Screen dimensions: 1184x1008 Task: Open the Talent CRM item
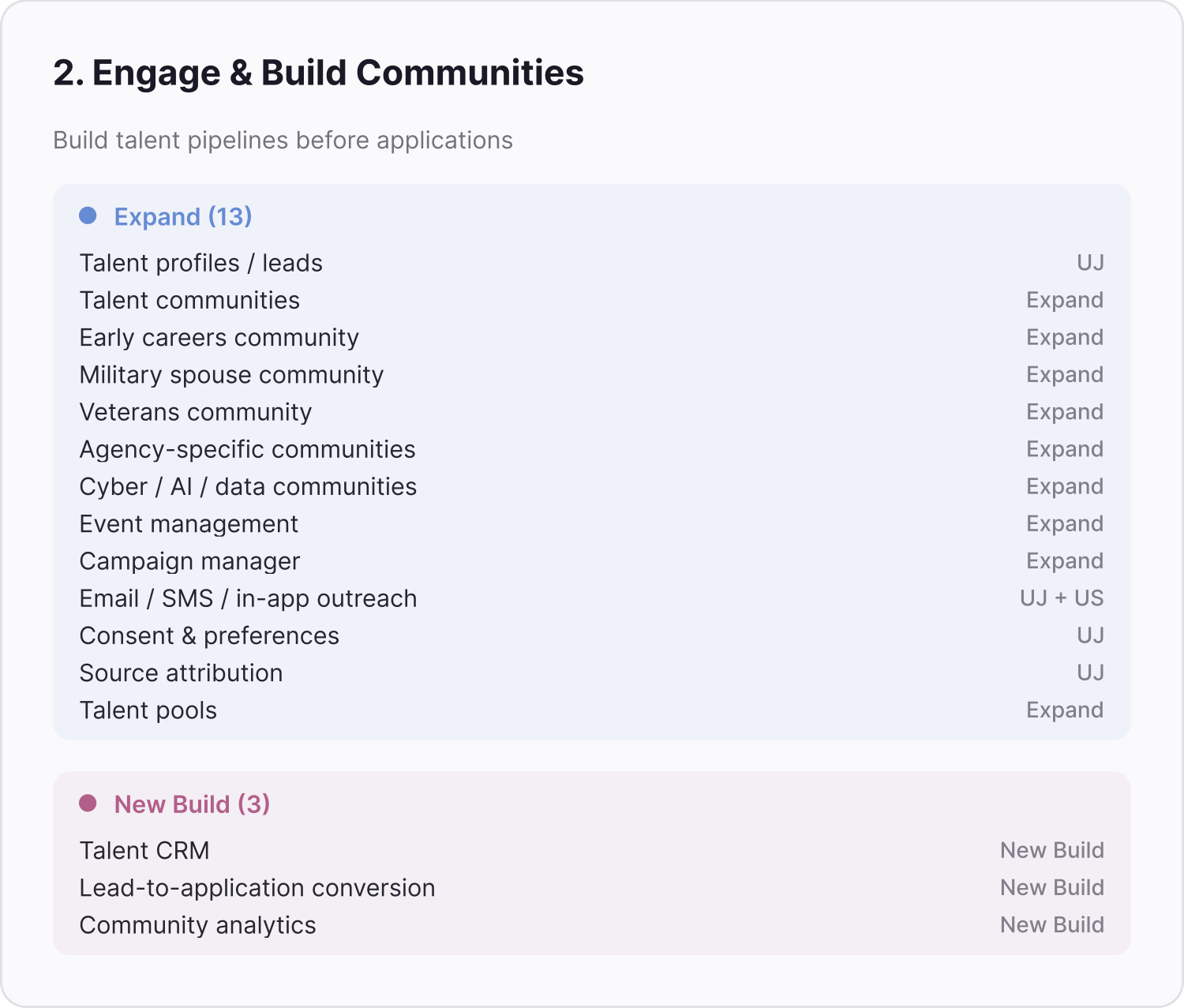click(x=592, y=850)
